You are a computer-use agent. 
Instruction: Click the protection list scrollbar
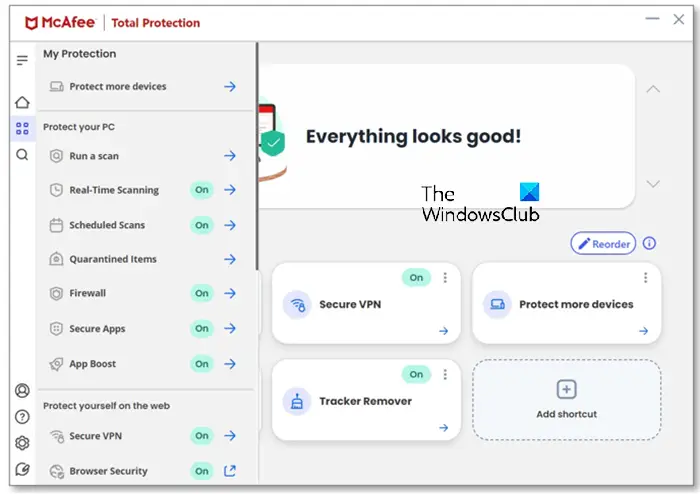point(257,156)
